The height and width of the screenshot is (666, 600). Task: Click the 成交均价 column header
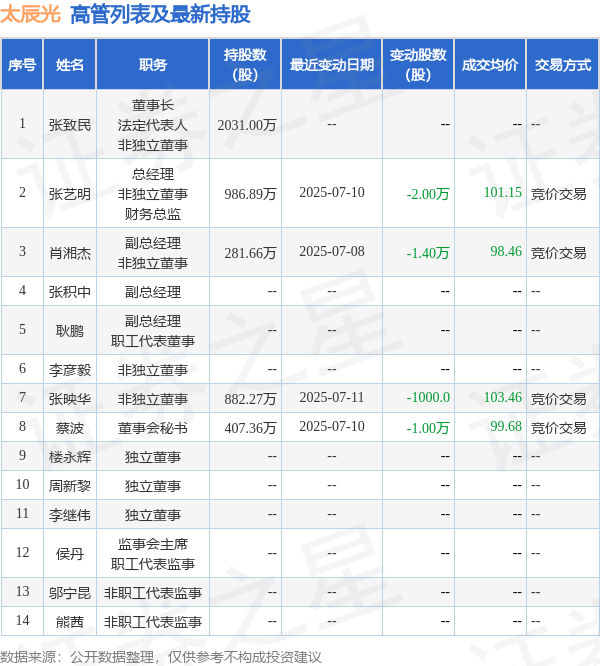(x=490, y=65)
